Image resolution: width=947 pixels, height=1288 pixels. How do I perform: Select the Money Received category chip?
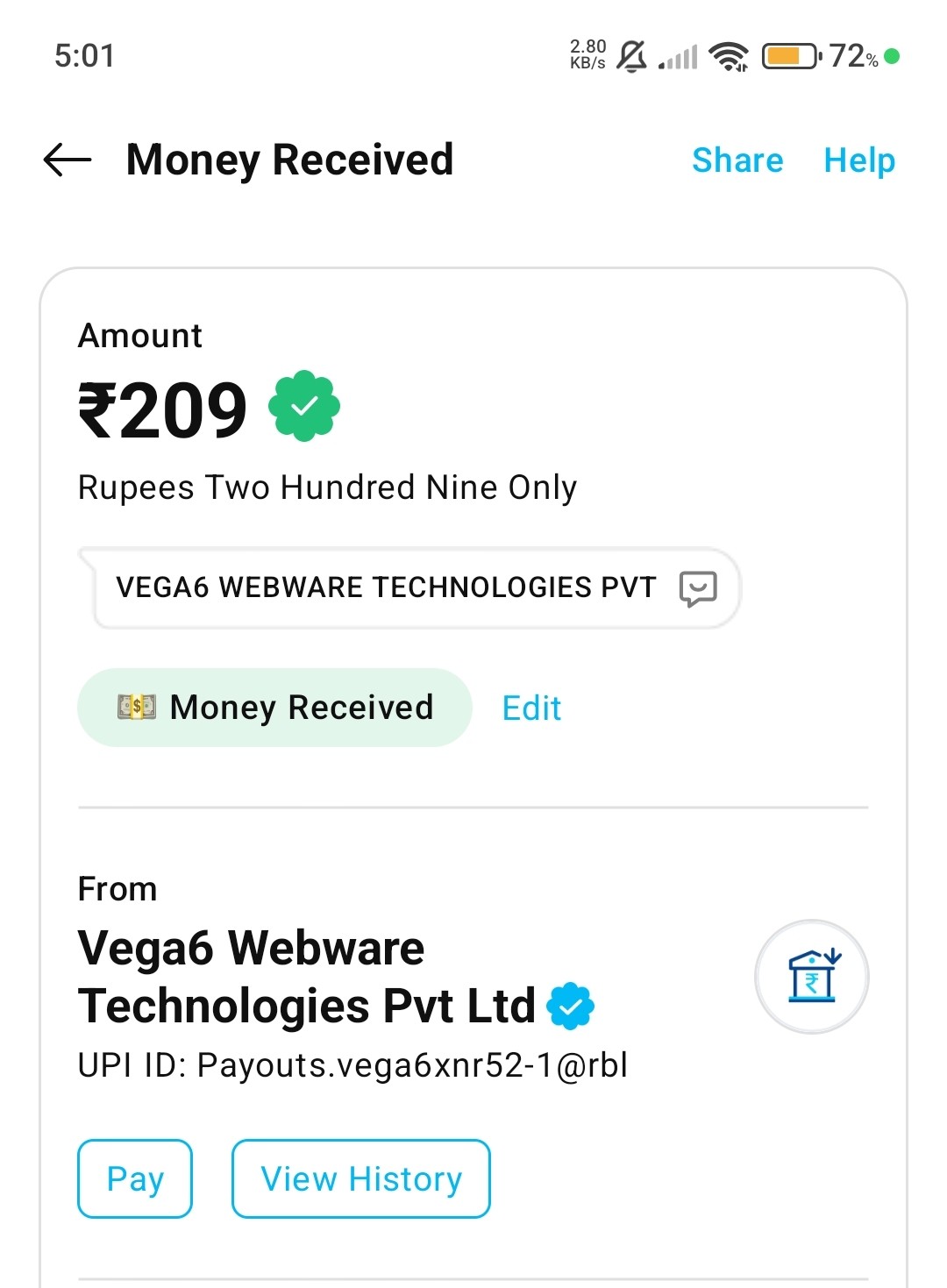coord(274,708)
